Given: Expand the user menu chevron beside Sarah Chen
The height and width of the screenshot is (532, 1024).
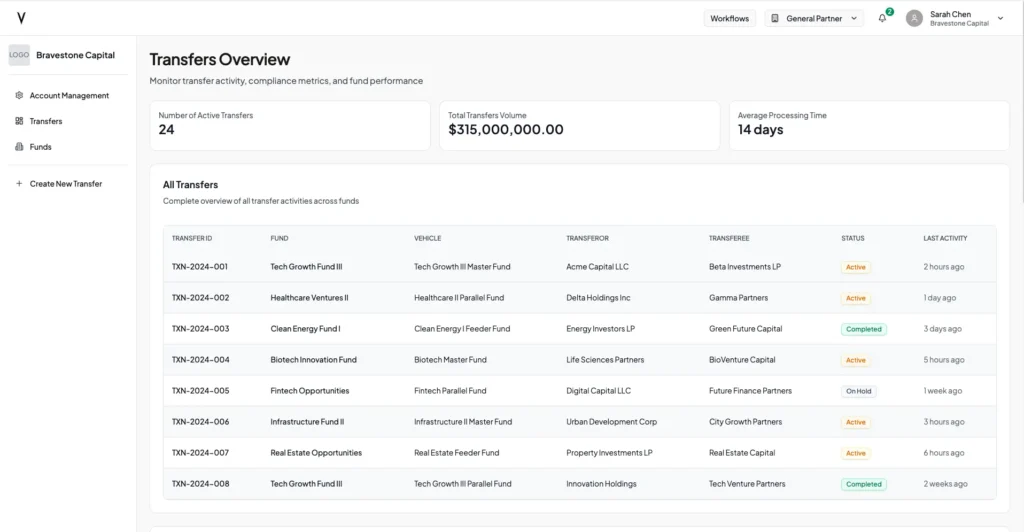Looking at the screenshot, I should point(1000,18).
